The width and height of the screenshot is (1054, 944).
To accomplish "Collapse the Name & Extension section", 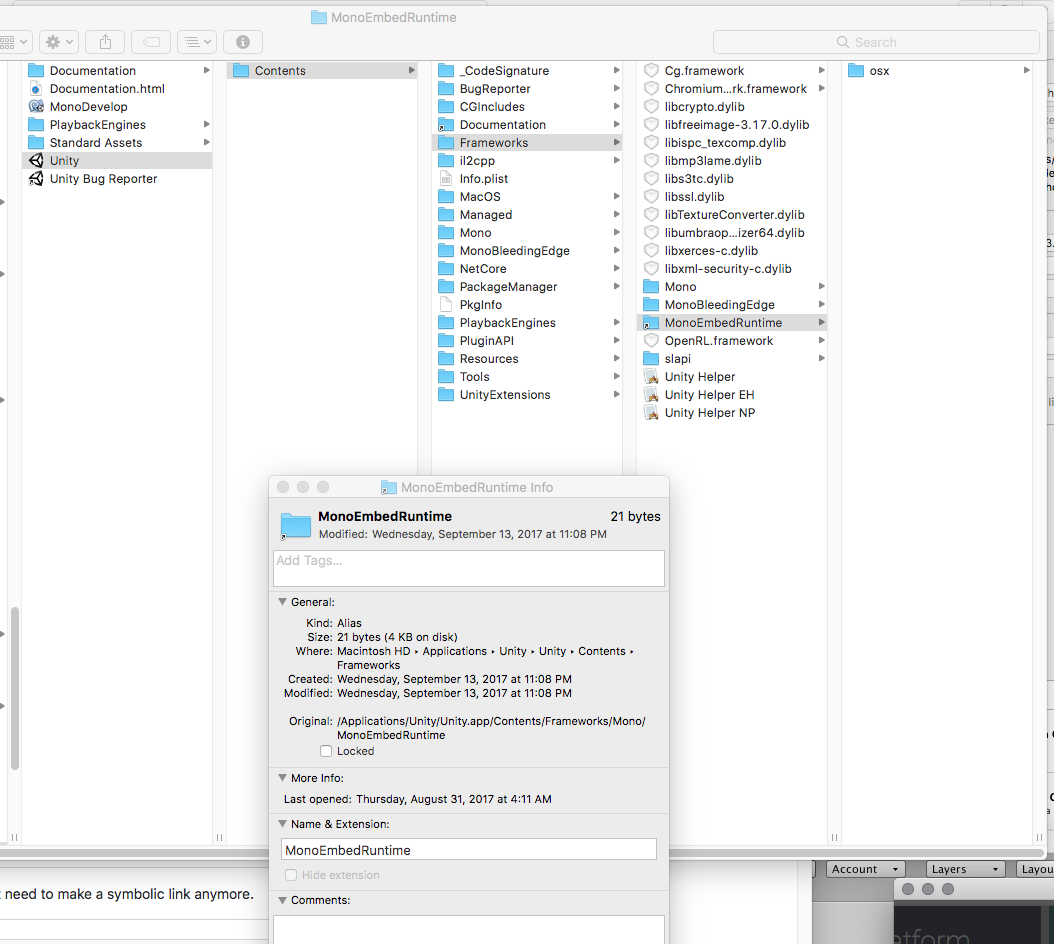I will (283, 824).
